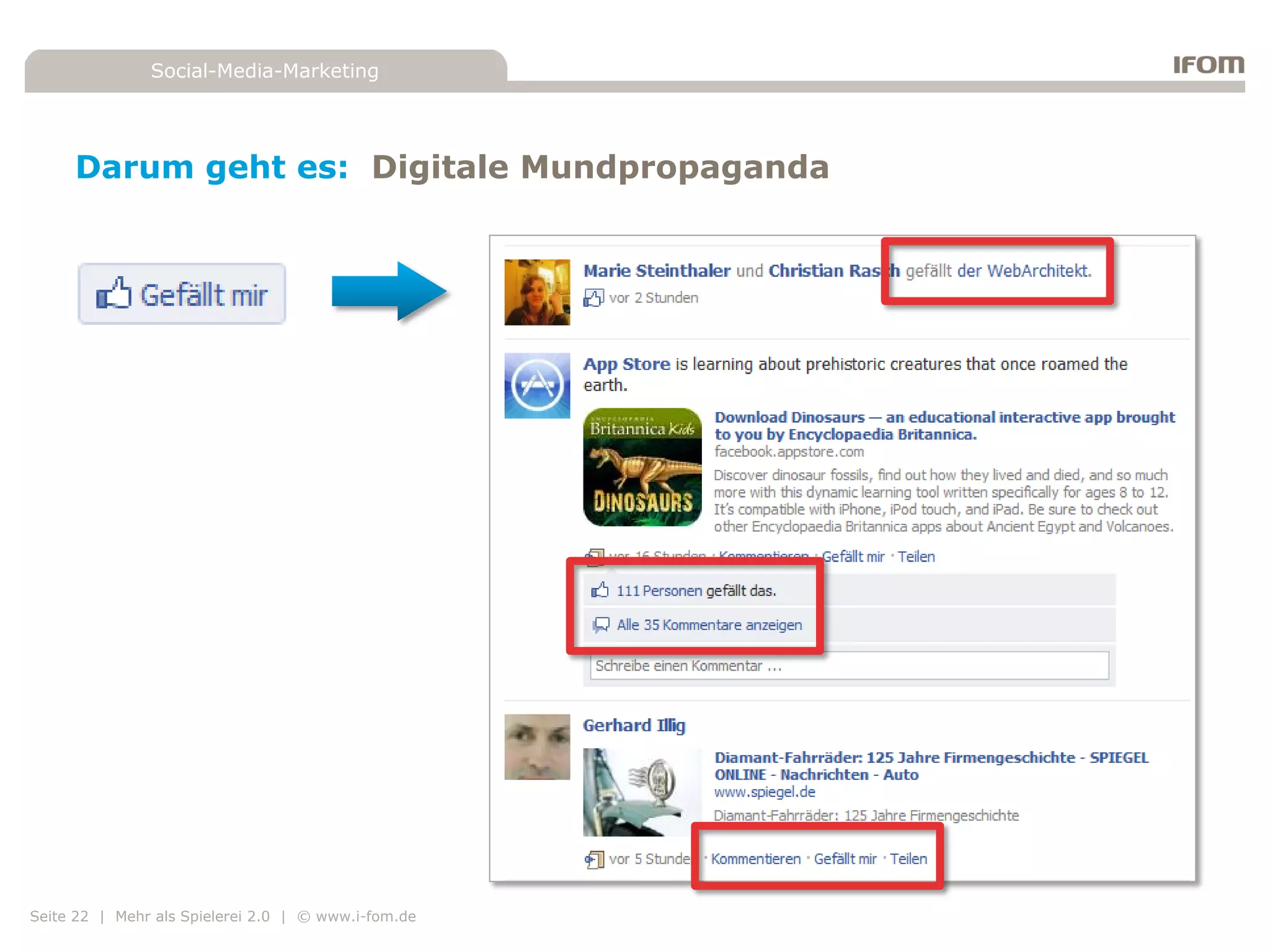Click the Mehr als Spielerei 2.0 footer text
This screenshot has width=1270, height=952.
pos(192,917)
